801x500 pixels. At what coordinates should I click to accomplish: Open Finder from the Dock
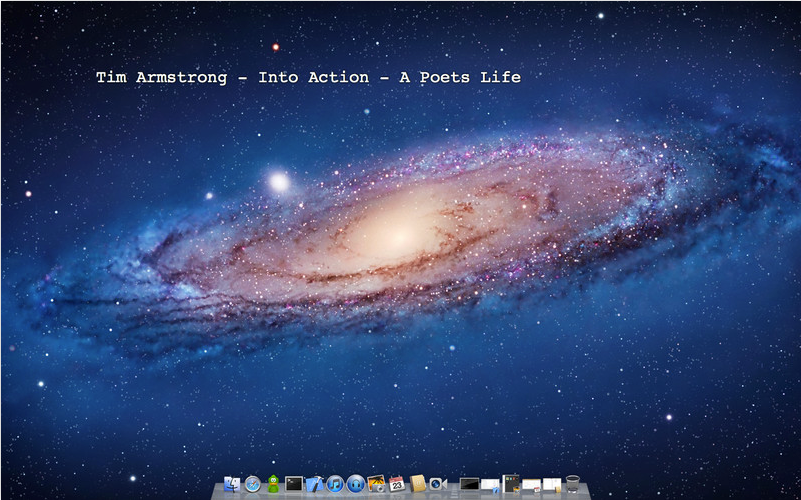(x=232, y=484)
